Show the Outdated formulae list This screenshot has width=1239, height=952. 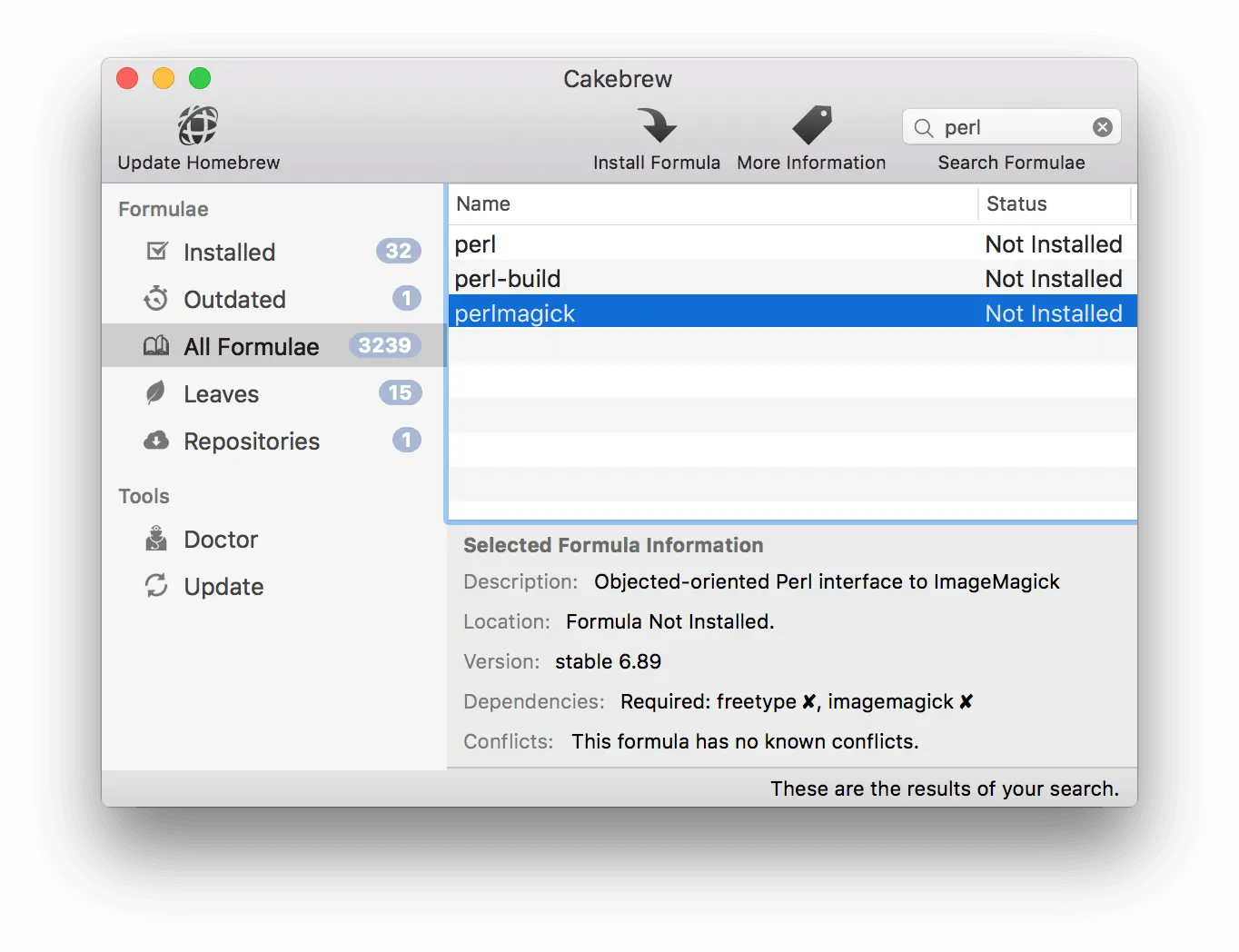(x=273, y=299)
